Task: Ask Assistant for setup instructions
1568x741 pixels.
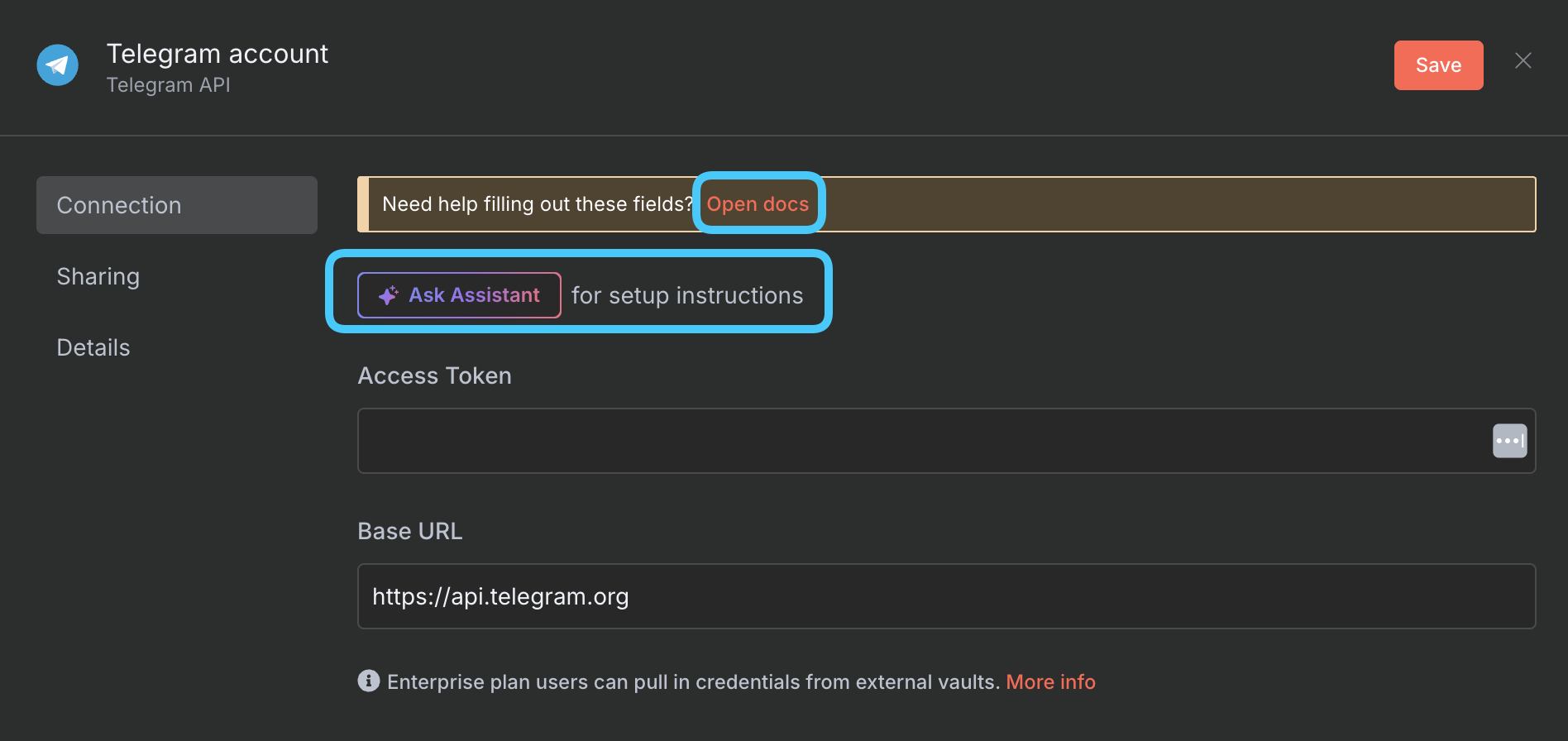Action: pos(459,295)
